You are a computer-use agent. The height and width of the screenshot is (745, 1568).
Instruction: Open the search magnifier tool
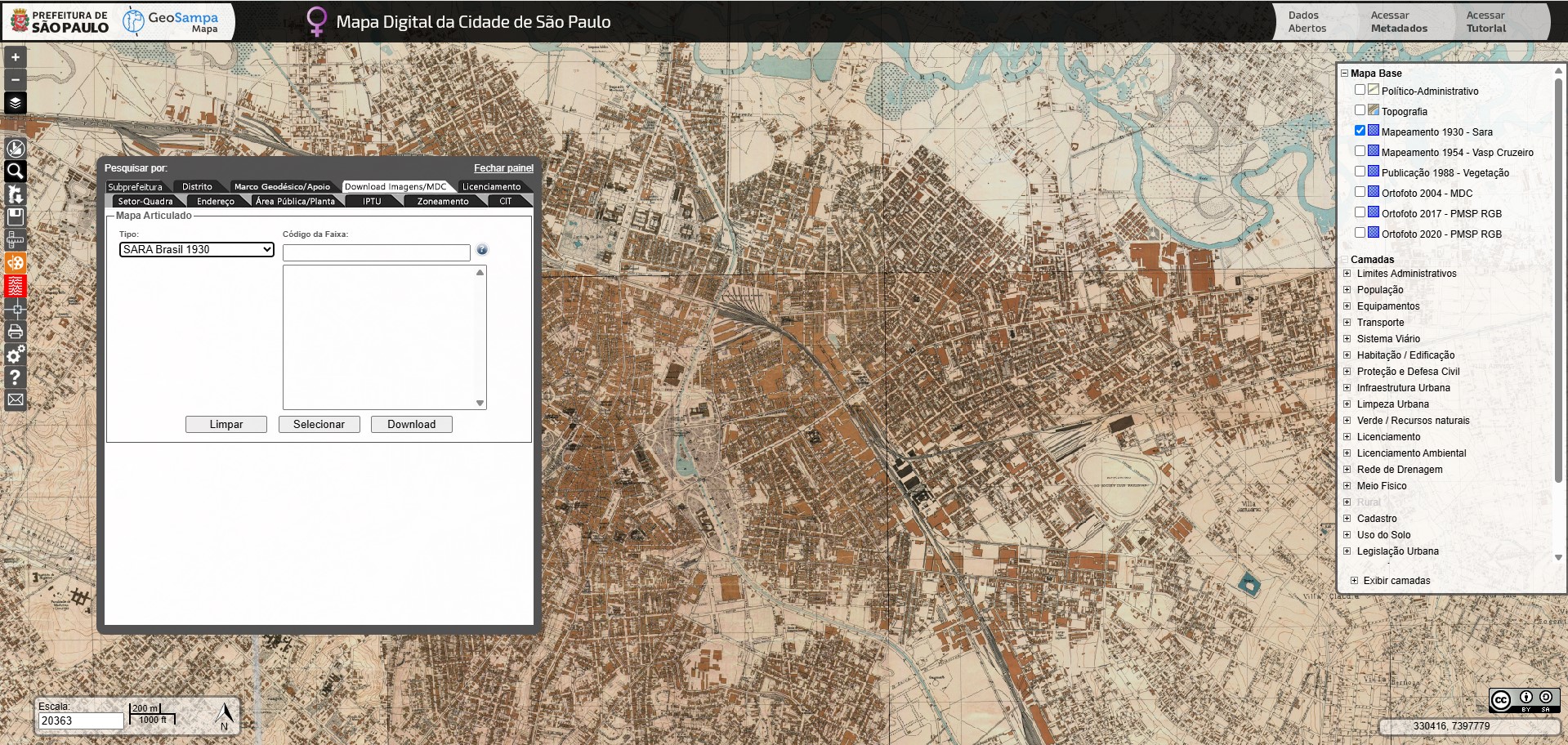(x=16, y=171)
